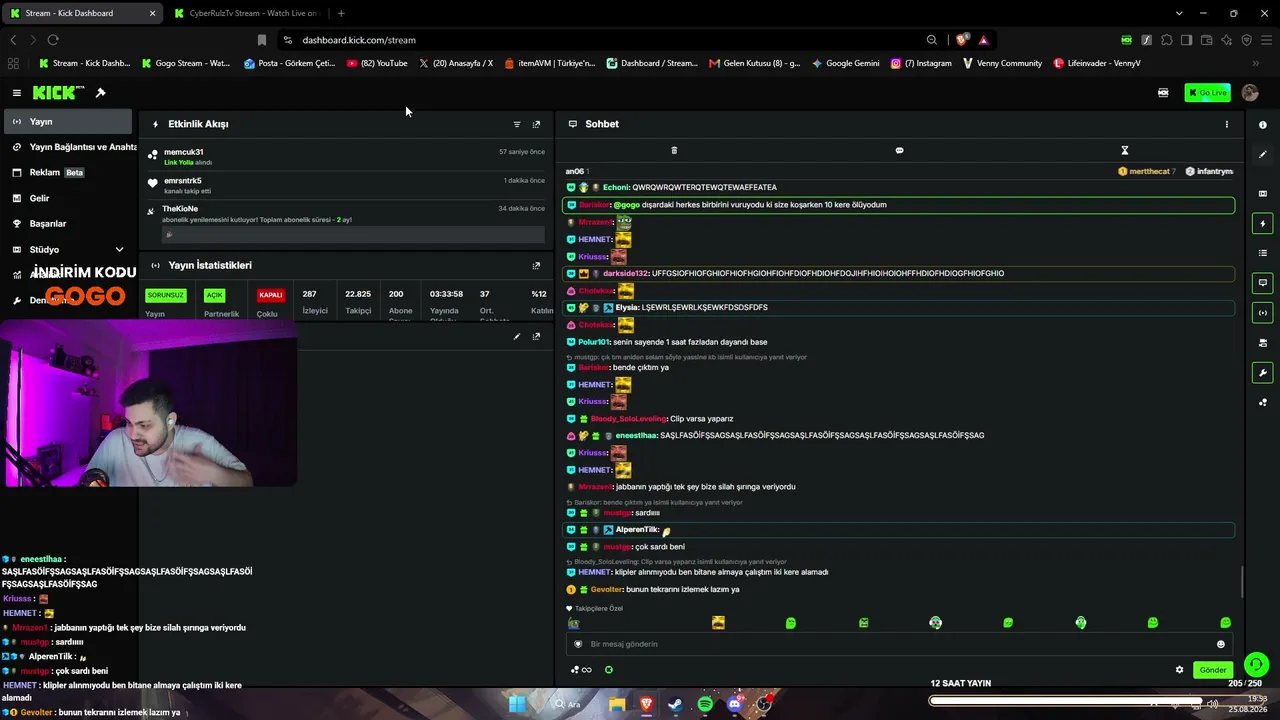The image size is (1280, 720).
Task: Click the 22.825 Takipçi stat
Action: pyautogui.click(x=358, y=302)
